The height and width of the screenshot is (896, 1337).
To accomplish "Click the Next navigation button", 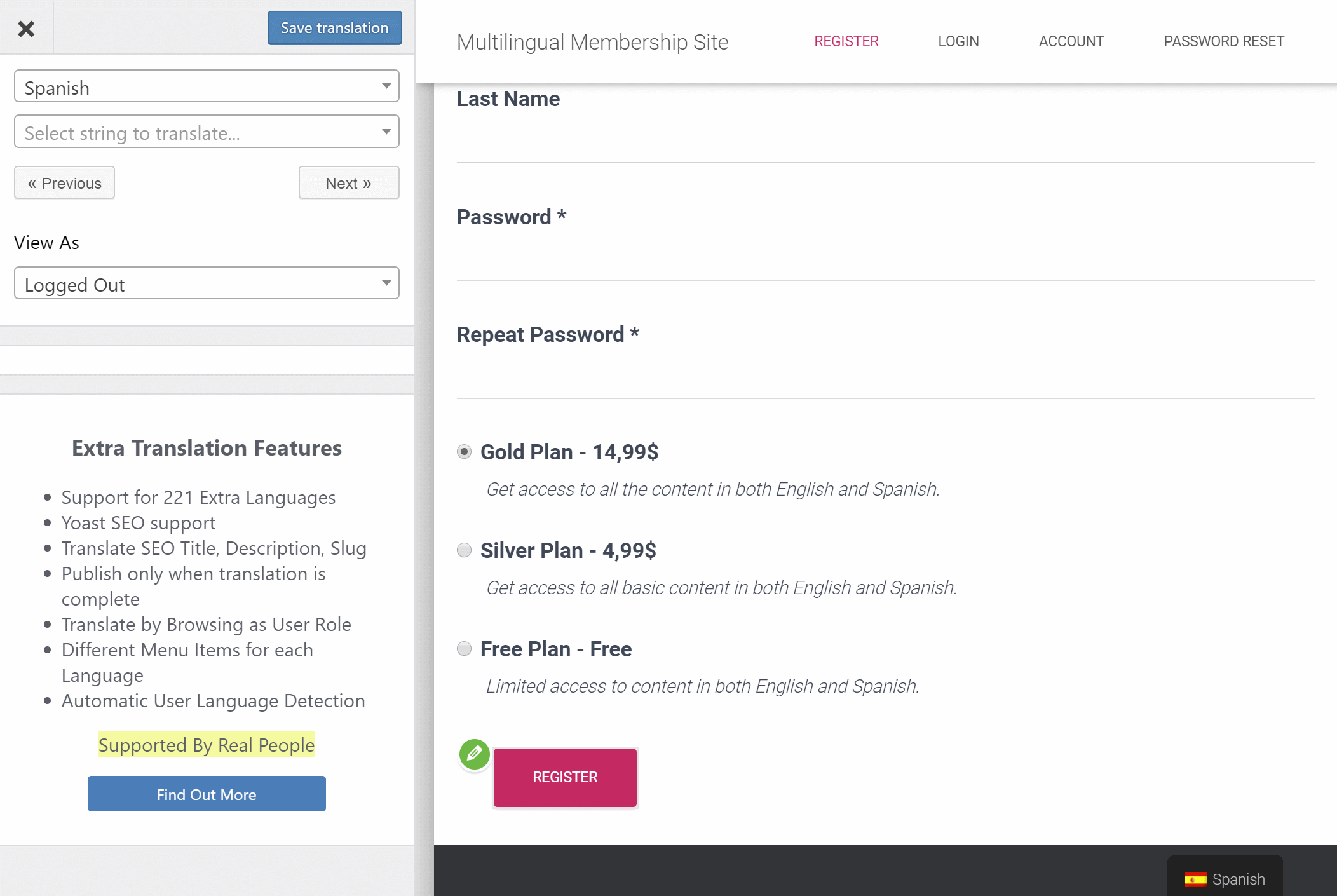I will pyautogui.click(x=348, y=183).
